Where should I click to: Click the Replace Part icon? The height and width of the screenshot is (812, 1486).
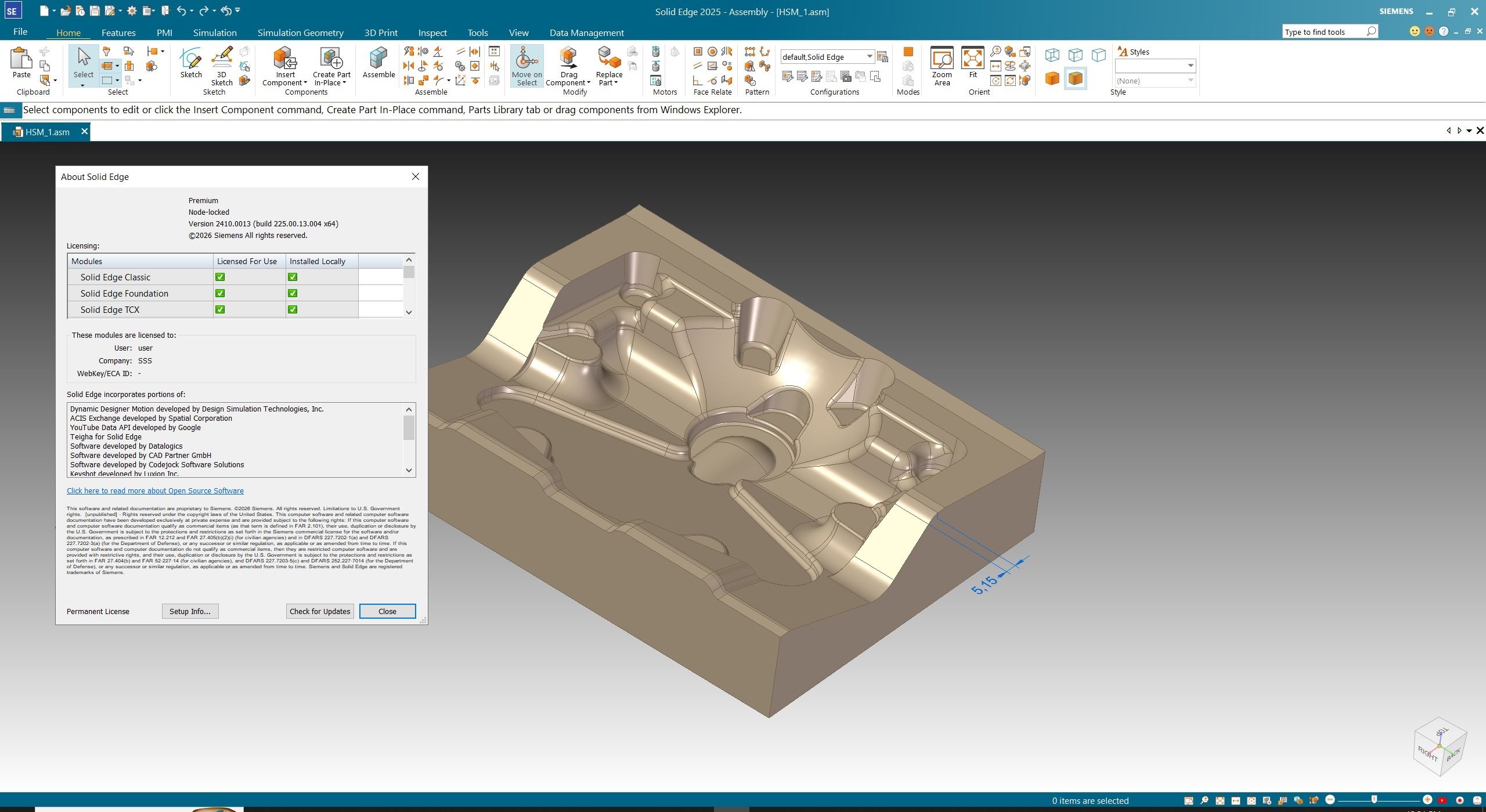pyautogui.click(x=609, y=58)
